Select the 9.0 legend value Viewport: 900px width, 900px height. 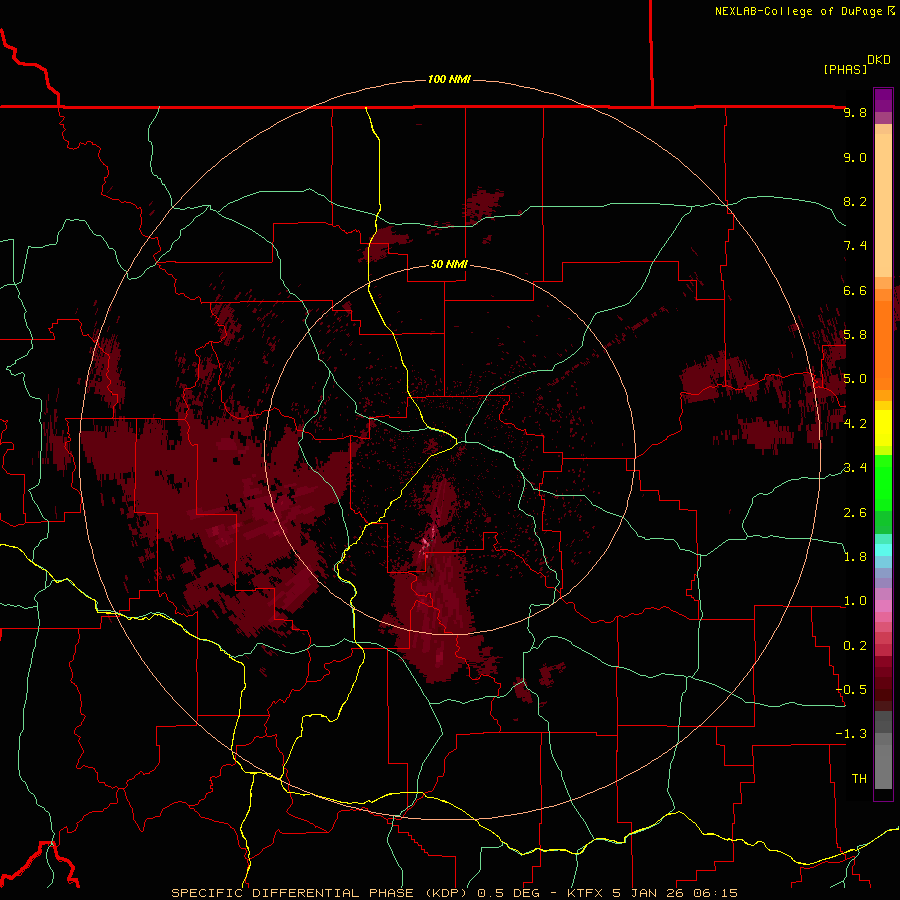click(855, 157)
